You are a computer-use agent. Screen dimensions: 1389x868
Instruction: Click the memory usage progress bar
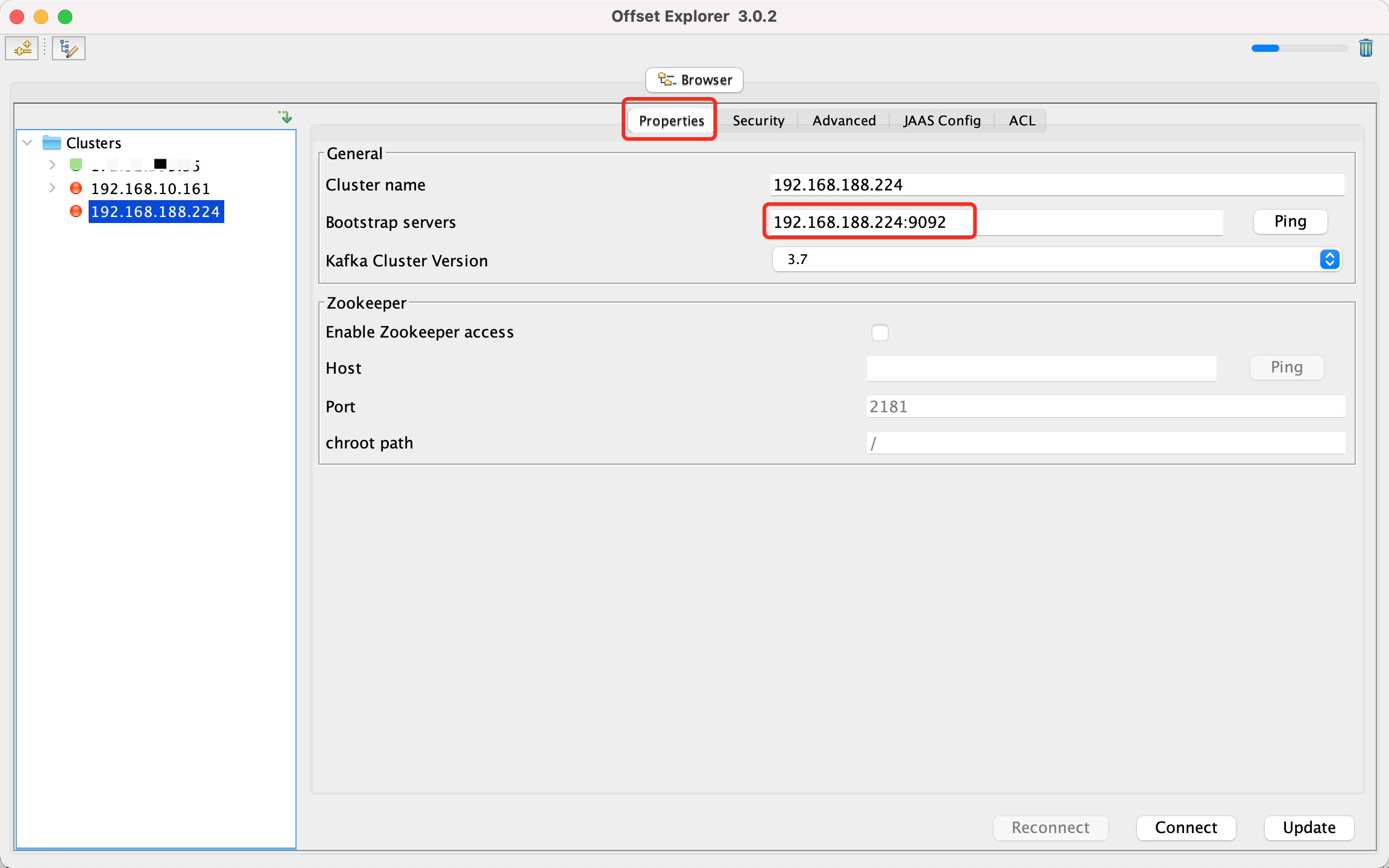[x=1299, y=48]
